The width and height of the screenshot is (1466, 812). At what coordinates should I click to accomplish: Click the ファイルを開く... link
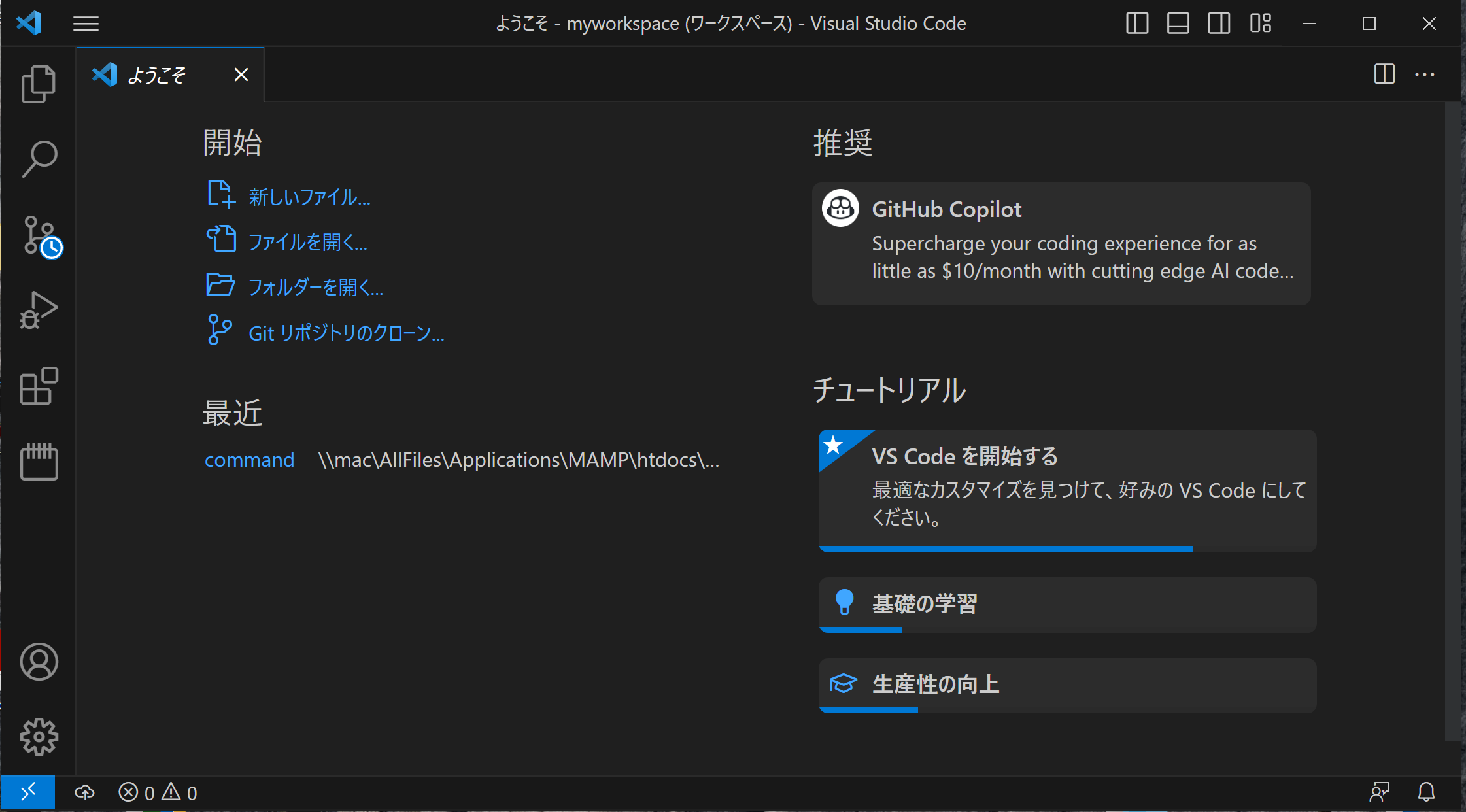click(x=308, y=242)
